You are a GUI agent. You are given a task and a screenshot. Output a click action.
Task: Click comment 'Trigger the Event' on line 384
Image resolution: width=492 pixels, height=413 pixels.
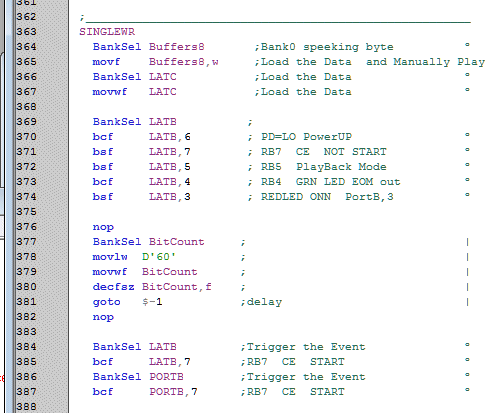pos(306,347)
